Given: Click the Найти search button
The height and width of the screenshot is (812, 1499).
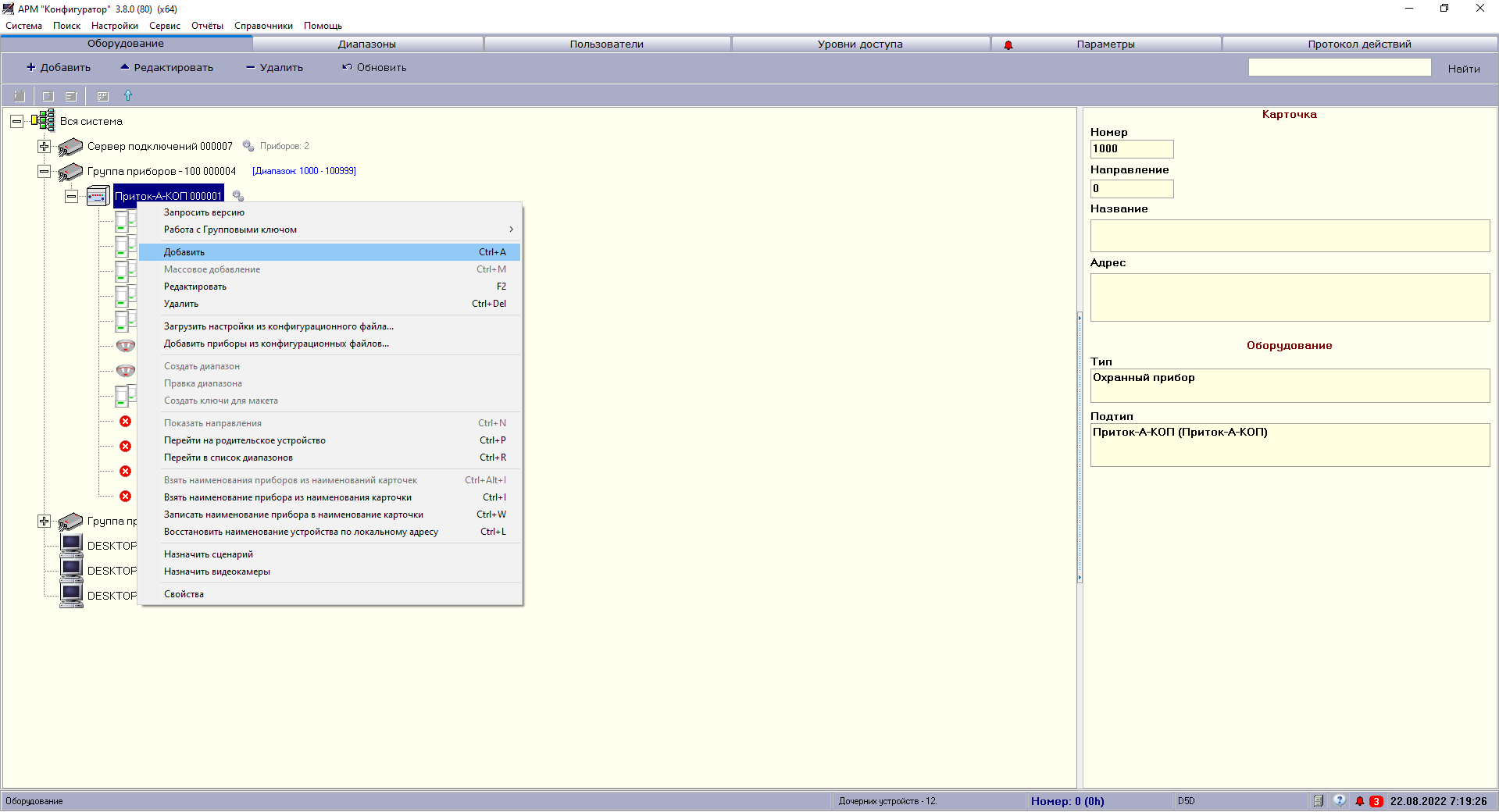Looking at the screenshot, I should pyautogui.click(x=1464, y=69).
